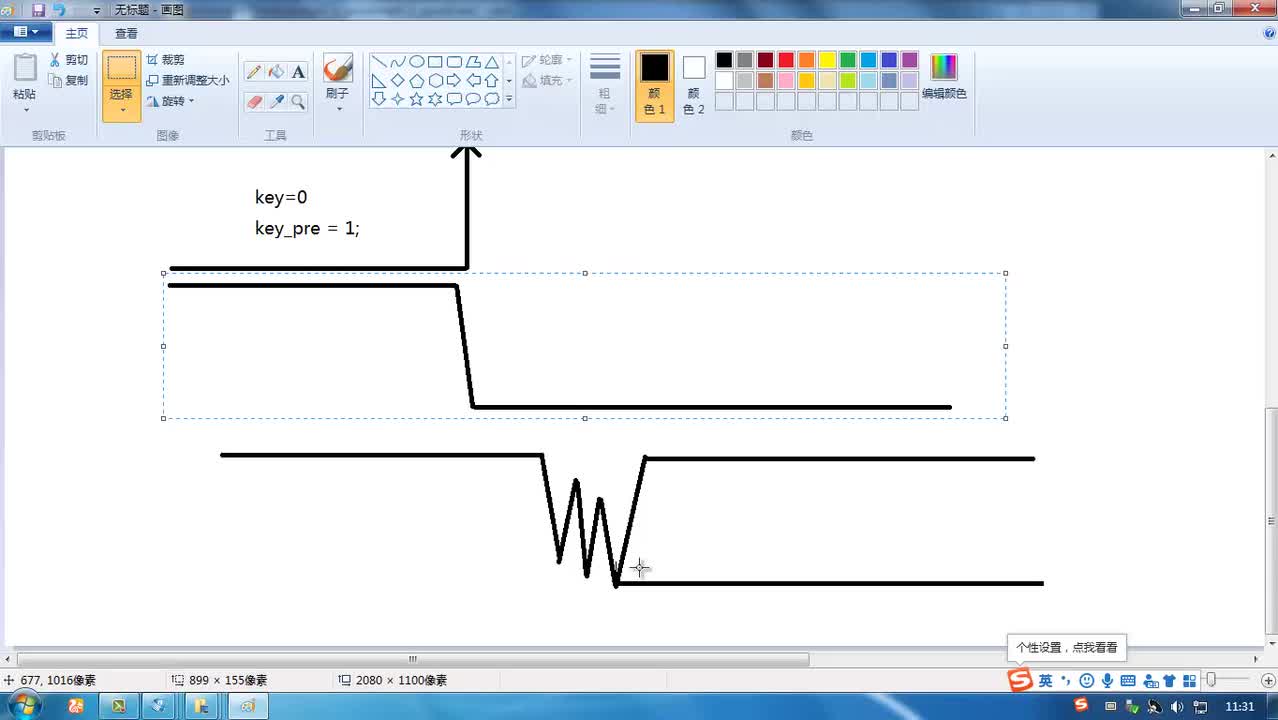Switch to the View (查看) tab
1278x720 pixels.
click(x=126, y=33)
